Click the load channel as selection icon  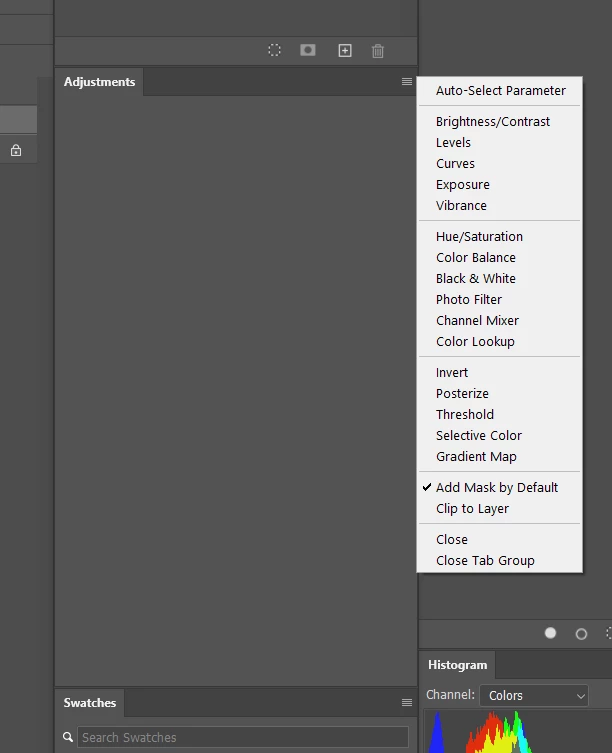pos(274,50)
